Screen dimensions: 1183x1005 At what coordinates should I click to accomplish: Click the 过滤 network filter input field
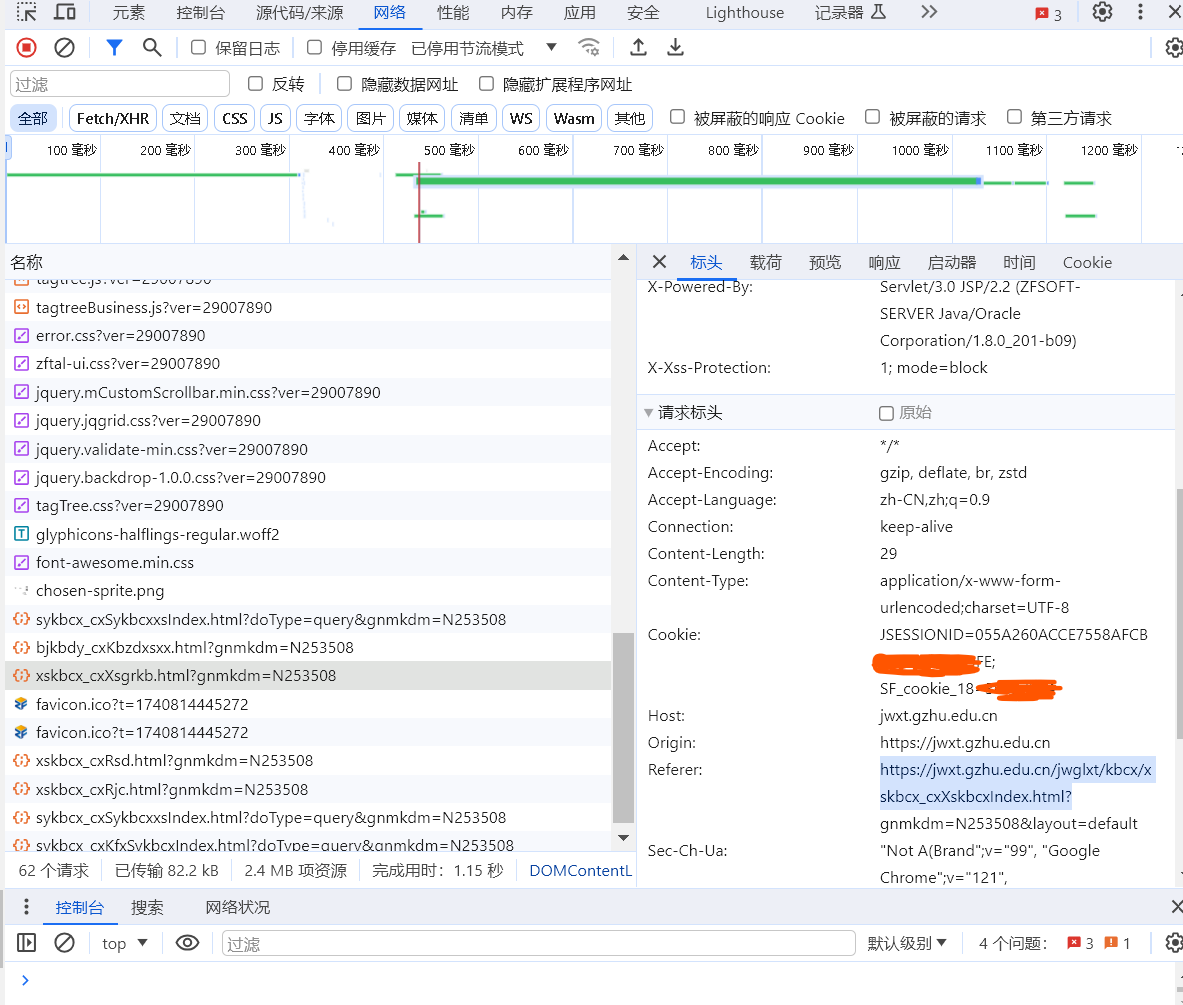[x=120, y=84]
